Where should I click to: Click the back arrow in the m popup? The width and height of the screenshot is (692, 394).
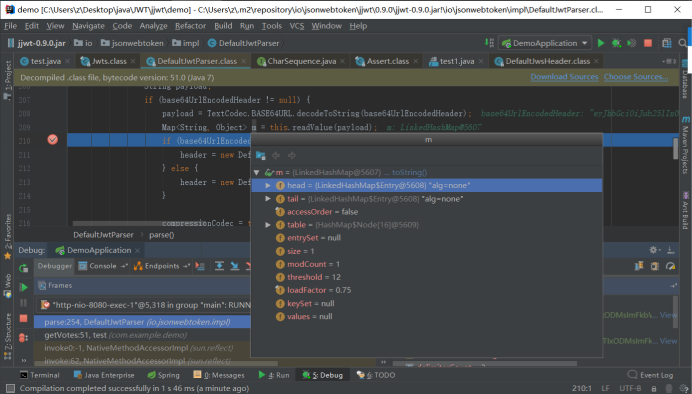click(x=276, y=155)
